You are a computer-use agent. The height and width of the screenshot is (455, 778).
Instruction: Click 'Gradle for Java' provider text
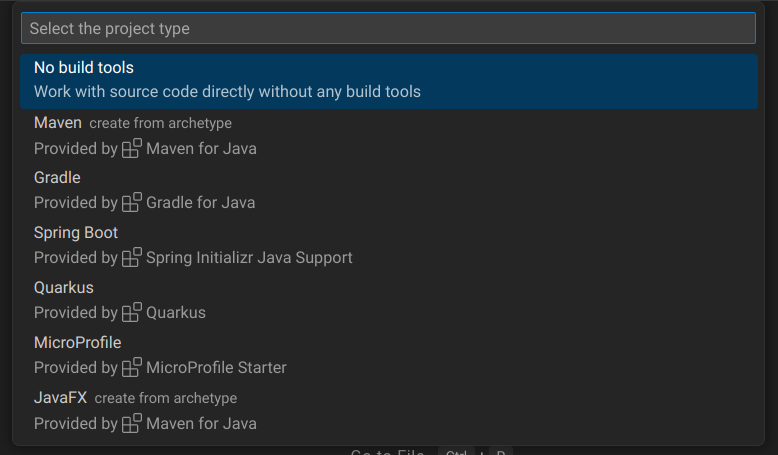tap(200, 203)
